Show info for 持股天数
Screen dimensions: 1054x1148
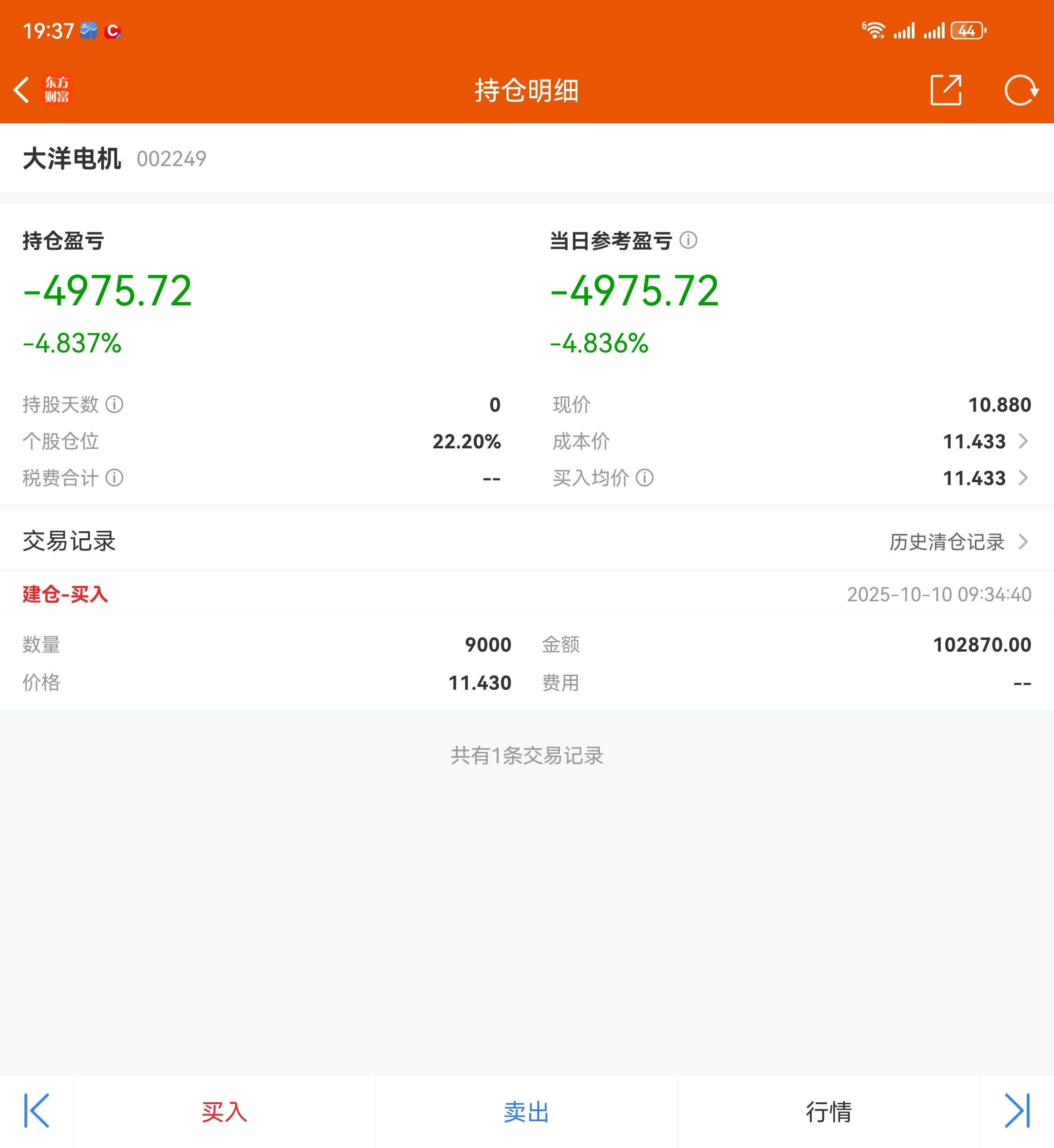pos(115,404)
